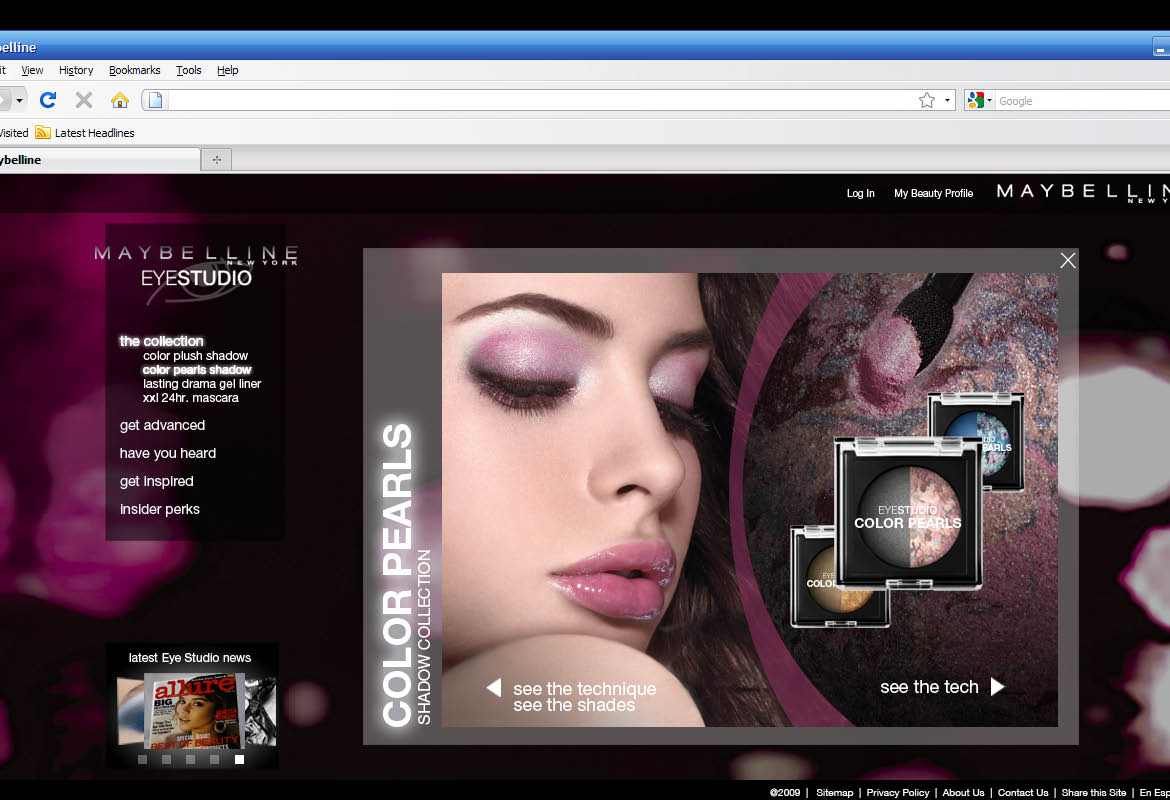The height and width of the screenshot is (800, 1170).
Task: Go to browser Home icon
Action: (119, 100)
